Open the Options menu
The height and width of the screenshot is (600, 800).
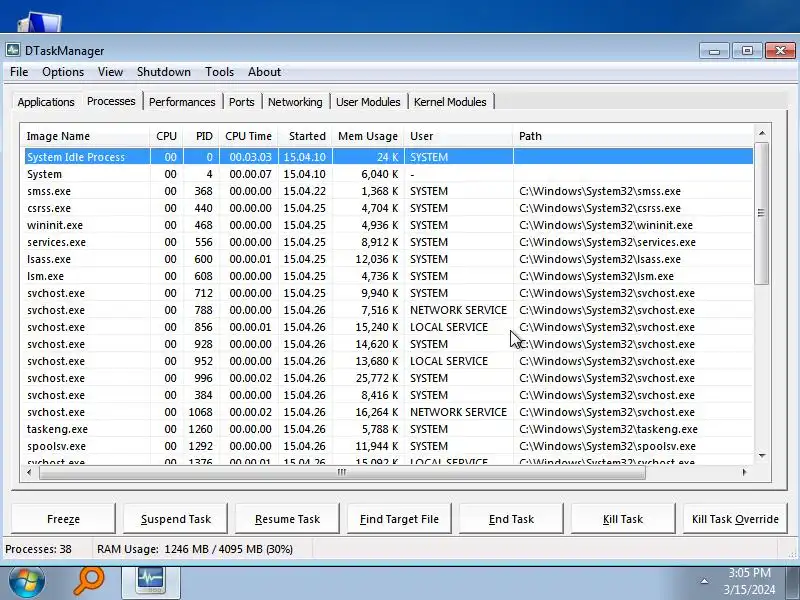click(x=63, y=72)
